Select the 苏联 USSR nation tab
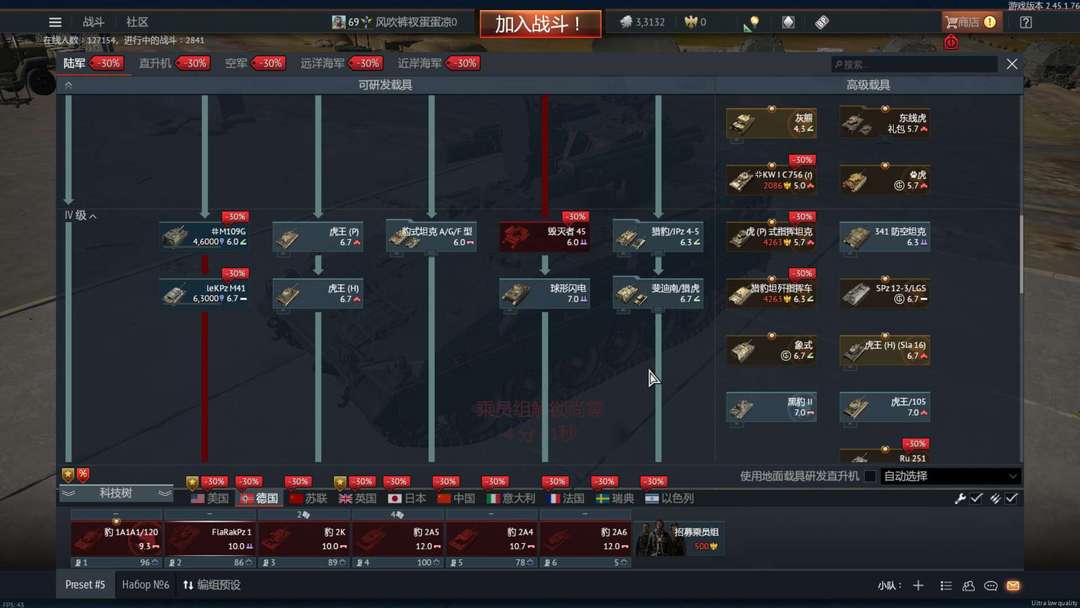 [309, 498]
